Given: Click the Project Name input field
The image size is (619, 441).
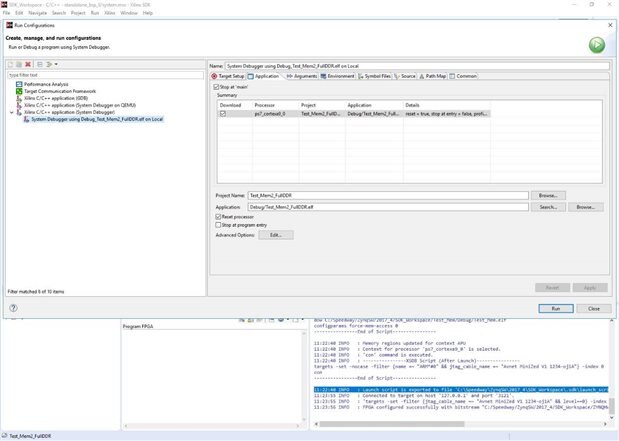Looking at the screenshot, I should point(390,195).
